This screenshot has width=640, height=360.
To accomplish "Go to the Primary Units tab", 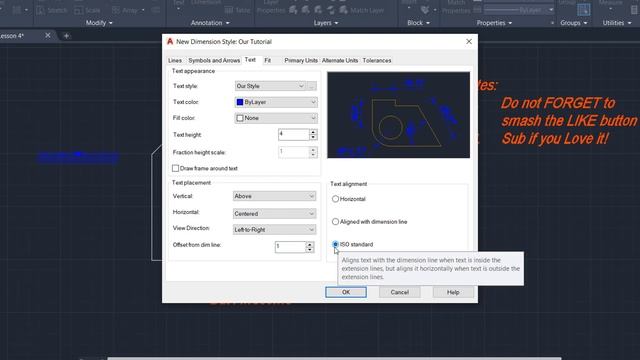I will (x=301, y=60).
